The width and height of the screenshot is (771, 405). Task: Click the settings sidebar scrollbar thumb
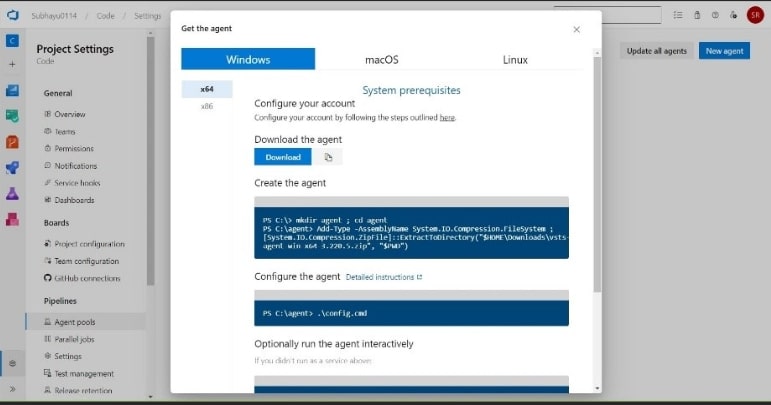coord(150,161)
